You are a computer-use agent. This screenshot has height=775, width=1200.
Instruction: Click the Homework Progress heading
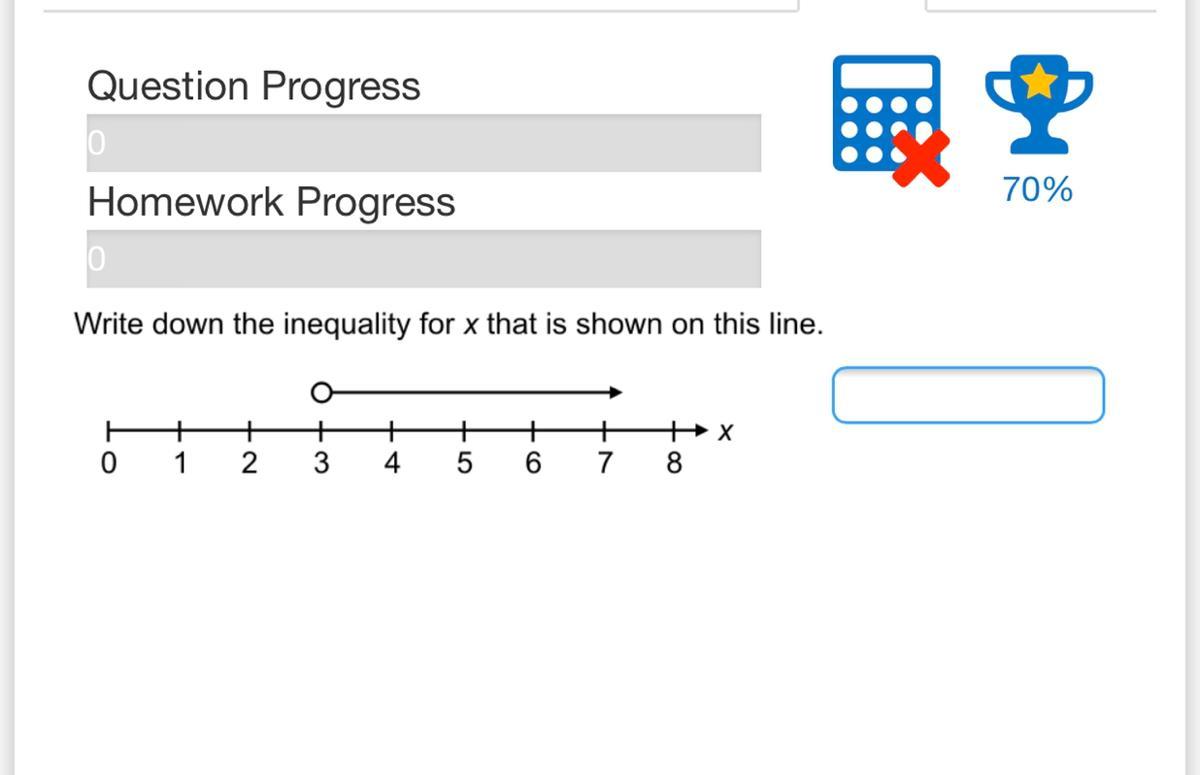point(271,202)
